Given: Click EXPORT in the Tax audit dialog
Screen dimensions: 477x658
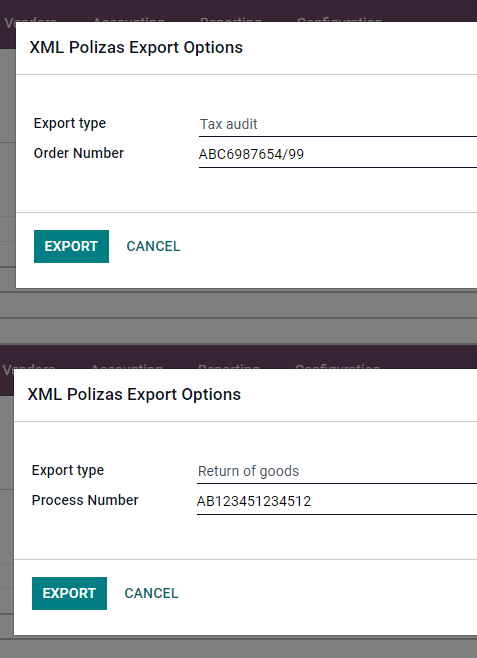Looking at the screenshot, I should point(71,246).
